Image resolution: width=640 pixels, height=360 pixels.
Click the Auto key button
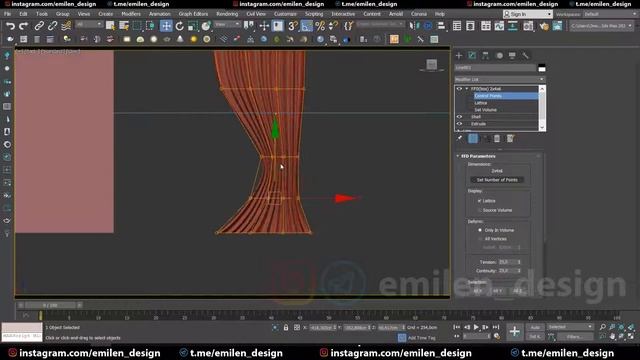point(535,327)
